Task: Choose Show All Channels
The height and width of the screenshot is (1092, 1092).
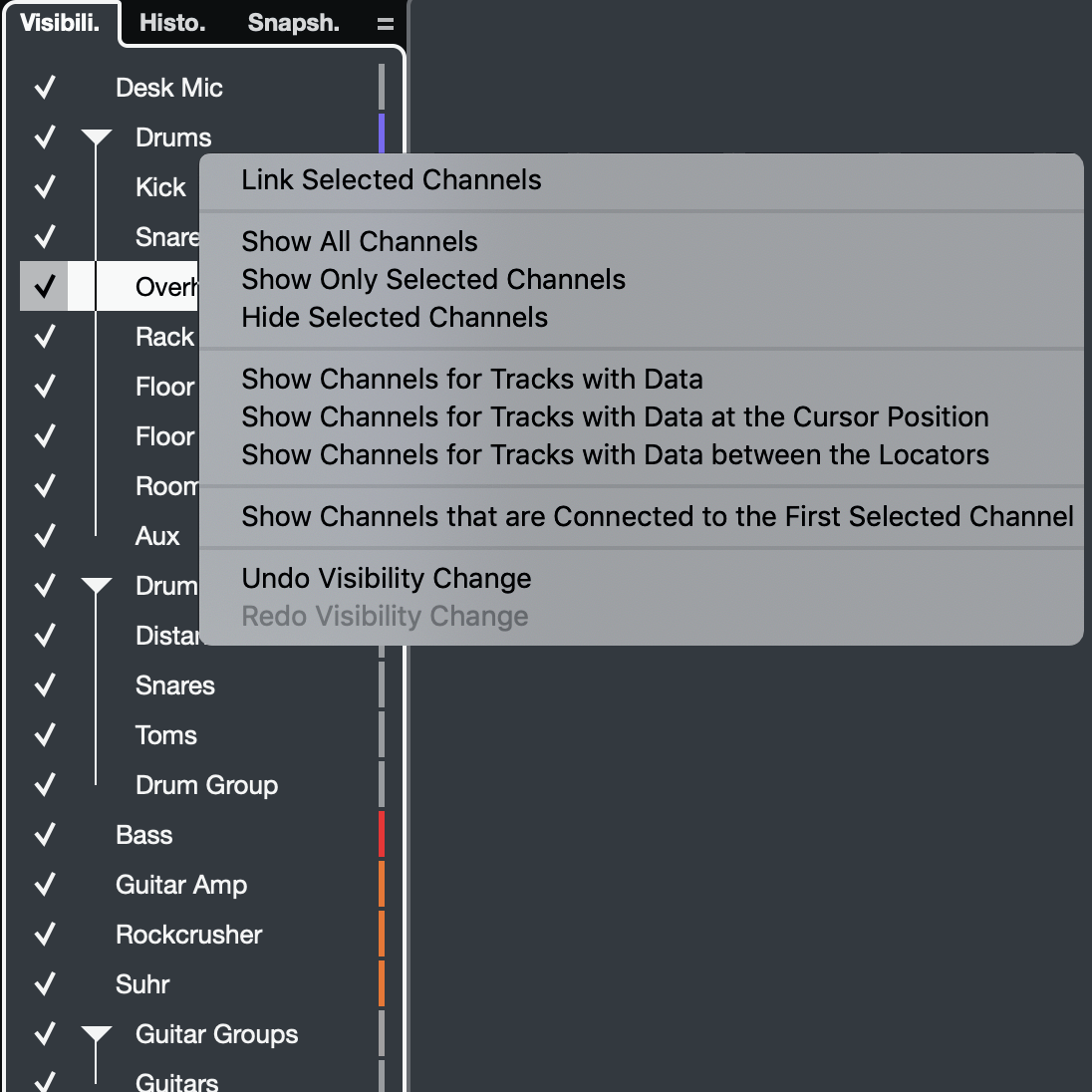Action: [x=359, y=241]
